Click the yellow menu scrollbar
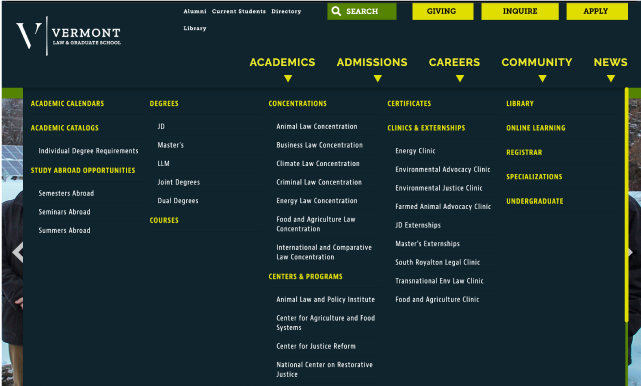This screenshot has height=386, width=641. (626, 204)
